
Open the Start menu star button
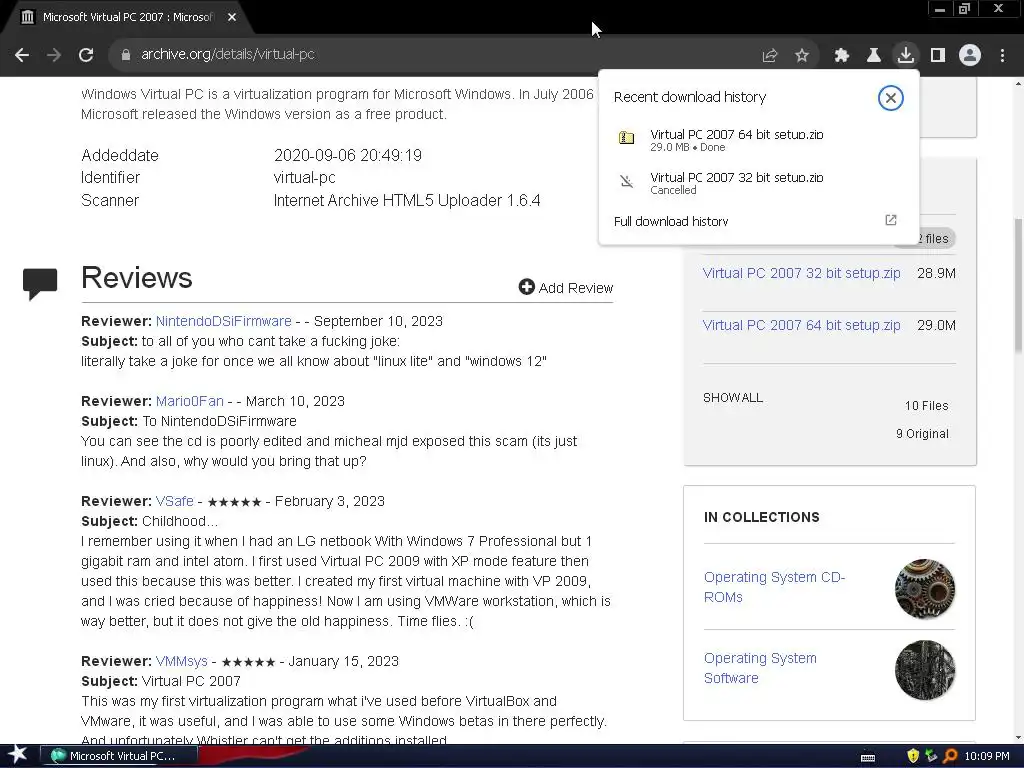pos(18,756)
